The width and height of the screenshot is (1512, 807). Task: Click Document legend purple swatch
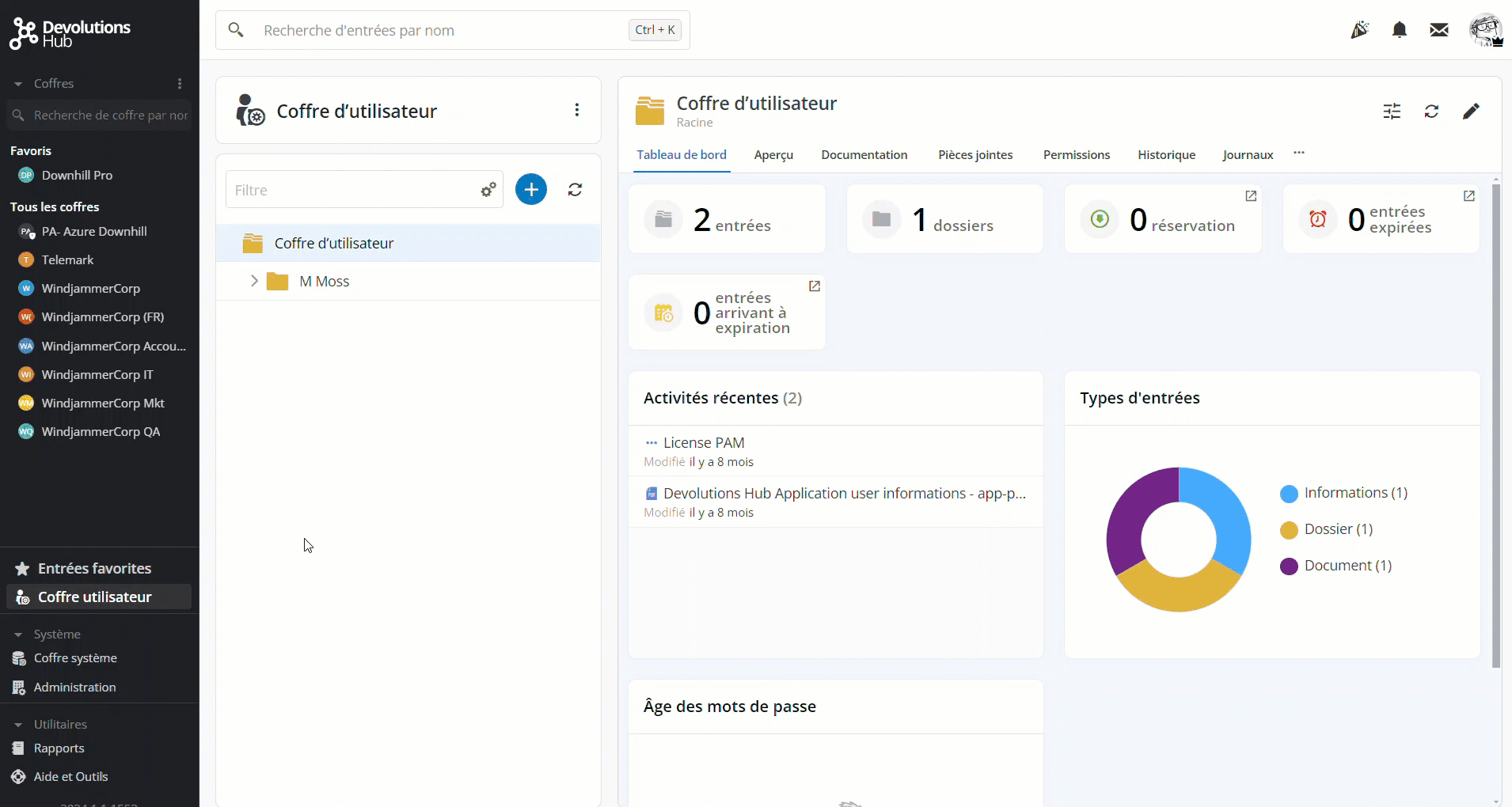[x=1289, y=566]
